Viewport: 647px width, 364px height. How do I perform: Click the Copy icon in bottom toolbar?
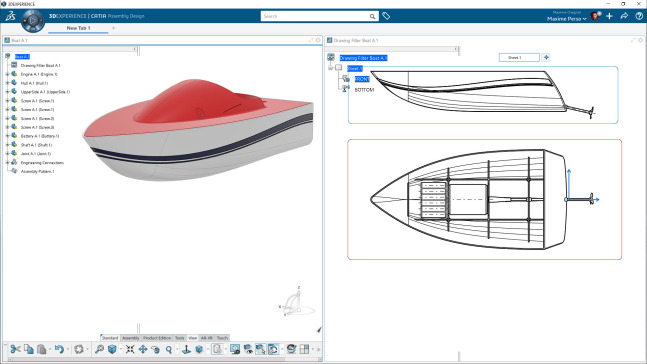(x=28, y=349)
